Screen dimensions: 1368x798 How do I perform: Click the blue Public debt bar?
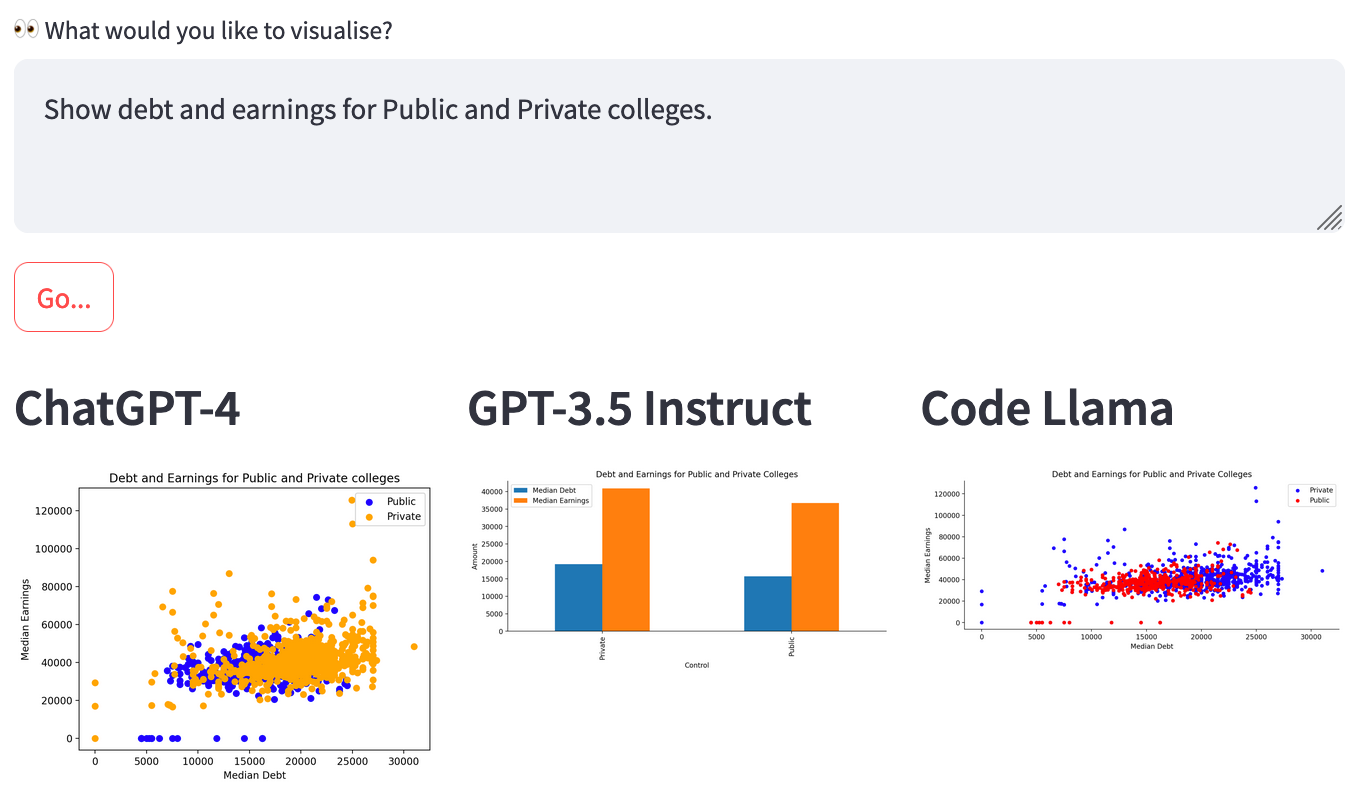pos(767,603)
